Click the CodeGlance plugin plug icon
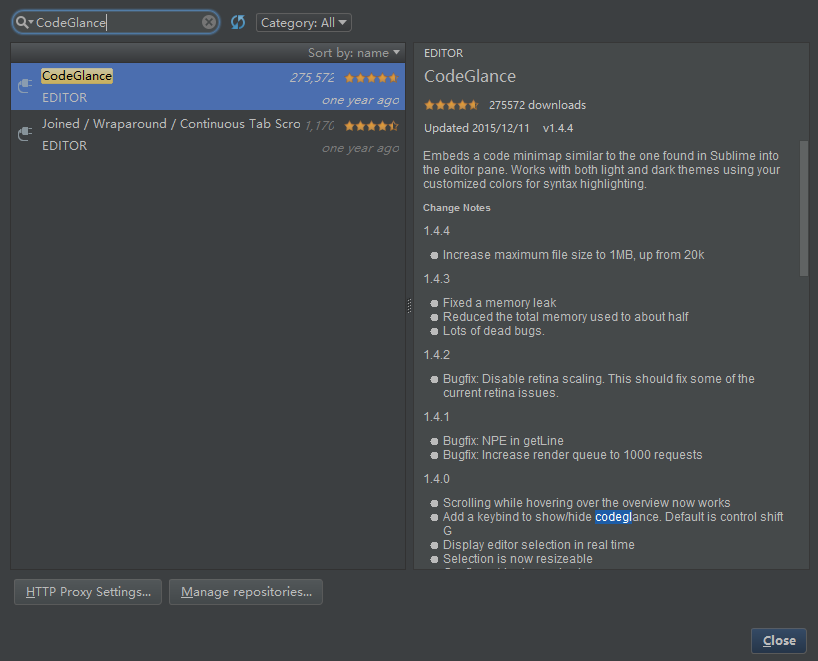The height and width of the screenshot is (661, 818). pos(25,86)
